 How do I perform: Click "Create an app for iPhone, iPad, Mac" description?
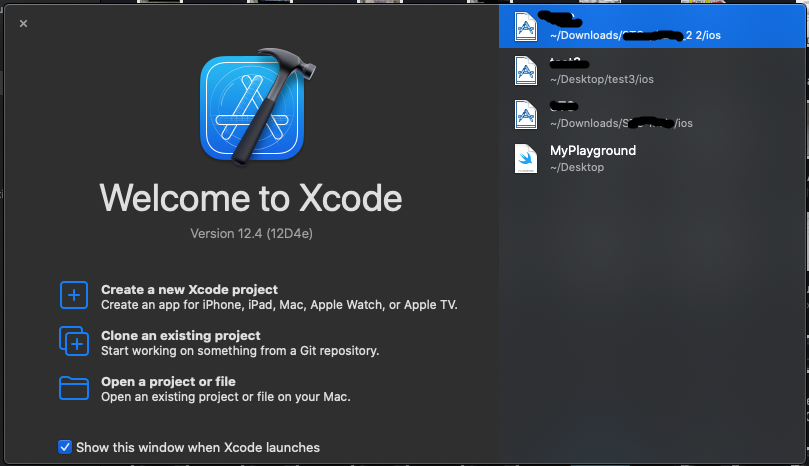coord(279,305)
